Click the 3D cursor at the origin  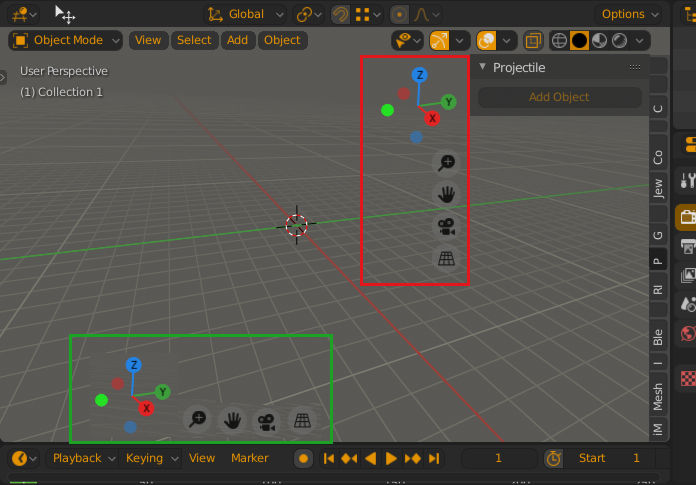(297, 225)
